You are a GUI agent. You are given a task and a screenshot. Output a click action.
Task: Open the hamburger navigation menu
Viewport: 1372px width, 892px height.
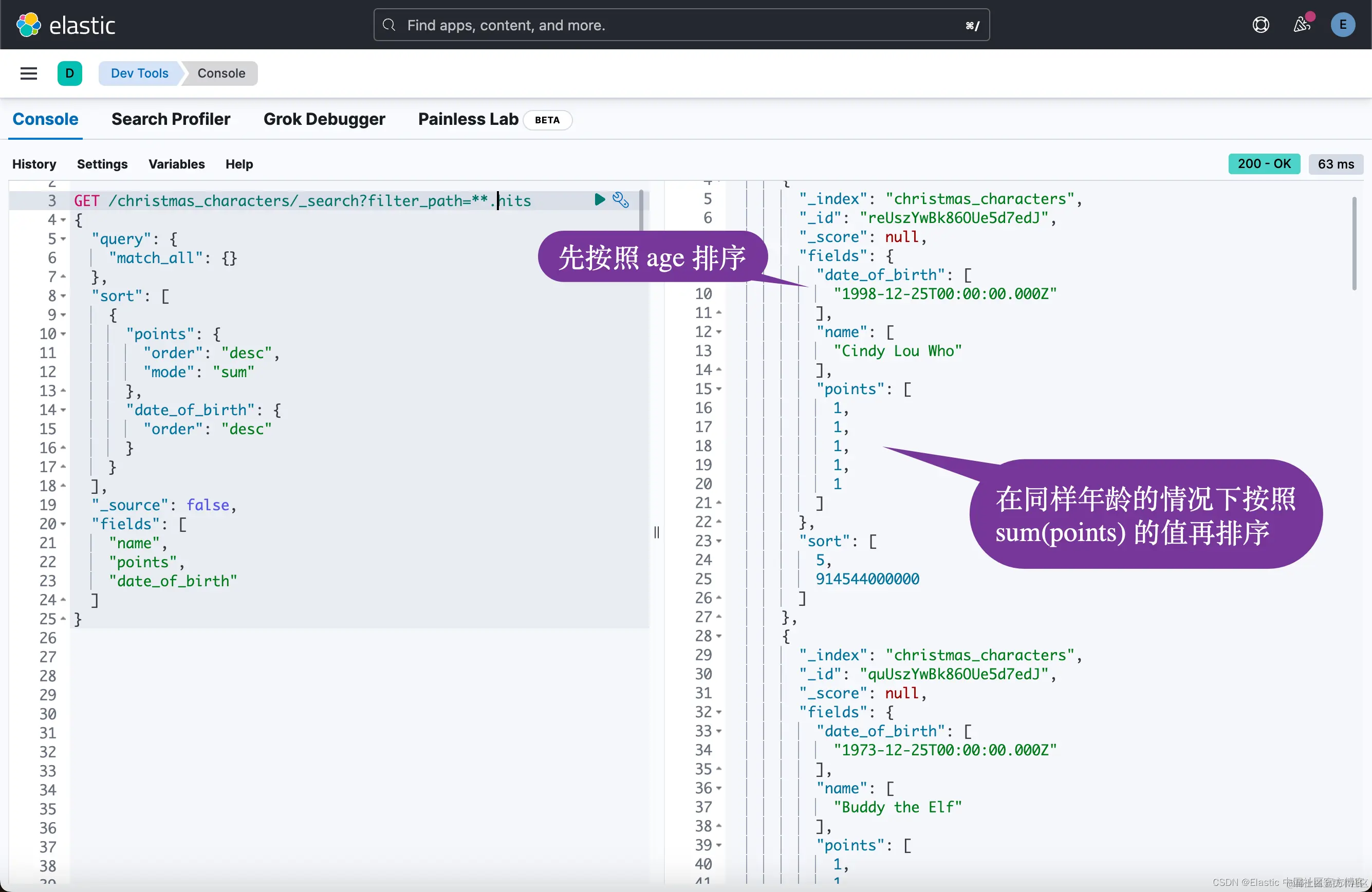28,73
